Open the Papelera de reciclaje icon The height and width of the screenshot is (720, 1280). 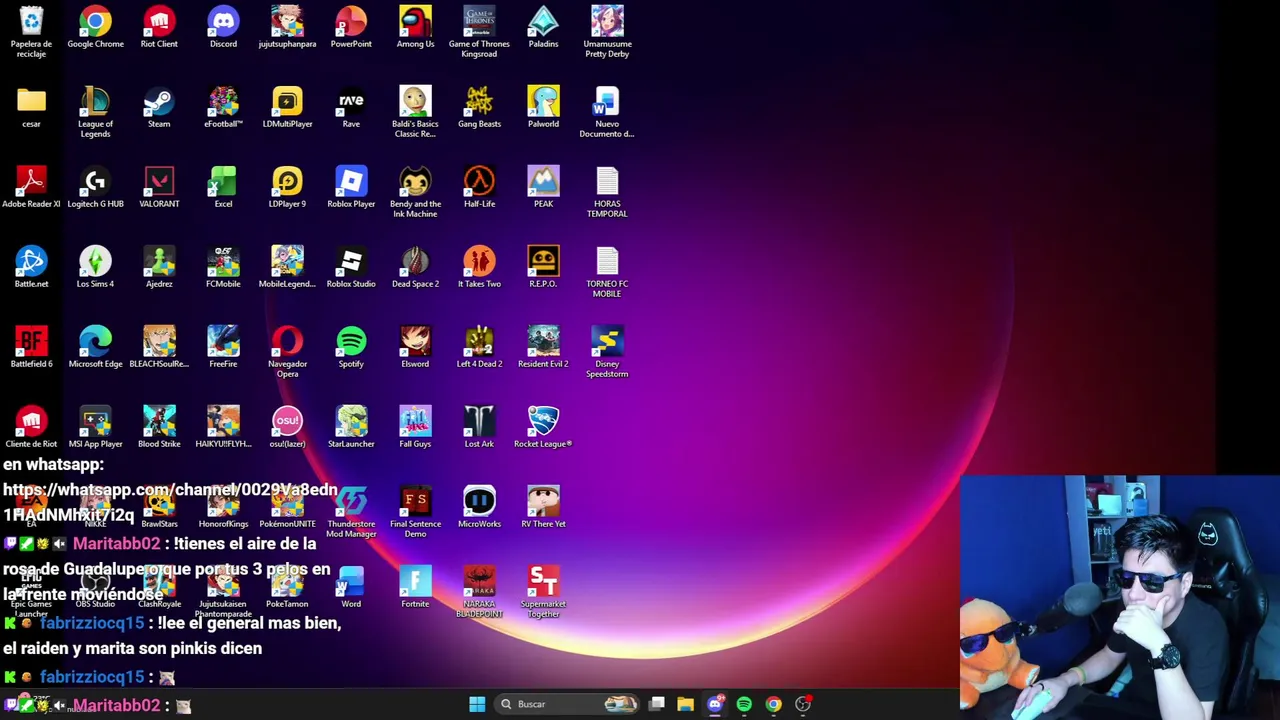(31, 31)
